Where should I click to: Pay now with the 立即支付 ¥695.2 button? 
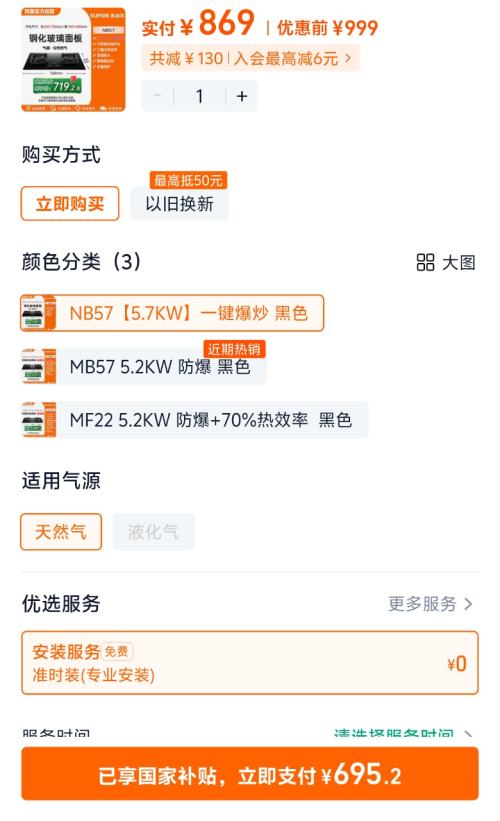pyautogui.click(x=250, y=774)
